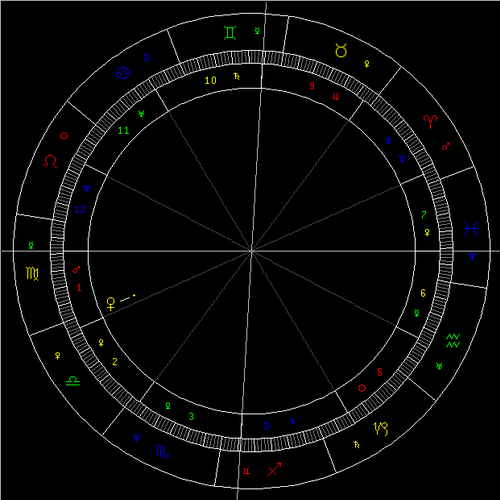Click the green Mercury glyph above Virgo
The image size is (500, 500).
click(31, 246)
